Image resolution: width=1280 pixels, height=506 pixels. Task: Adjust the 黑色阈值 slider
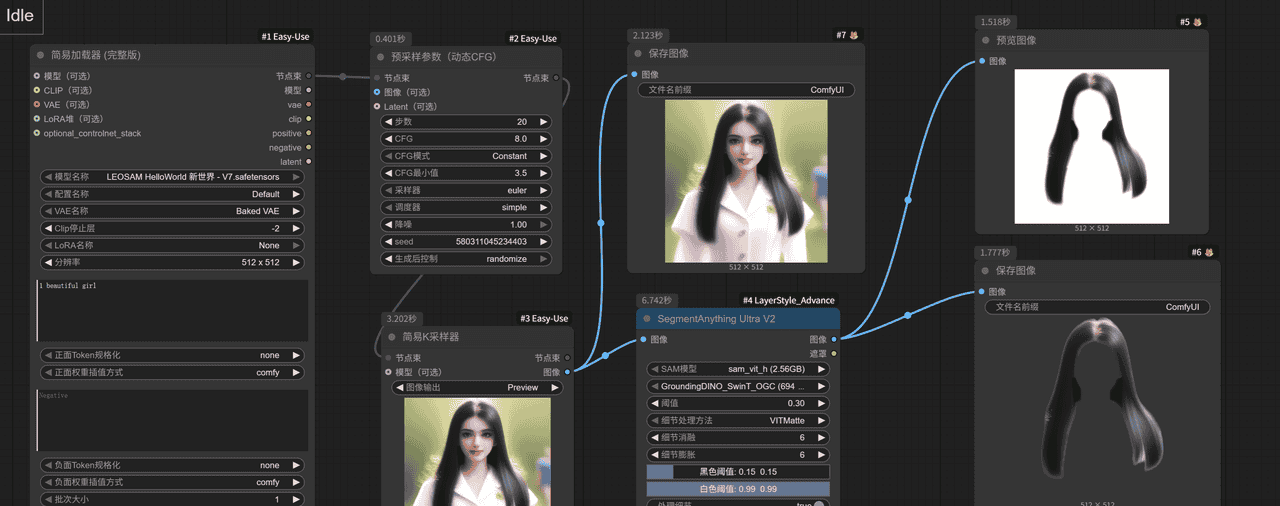tap(738, 472)
